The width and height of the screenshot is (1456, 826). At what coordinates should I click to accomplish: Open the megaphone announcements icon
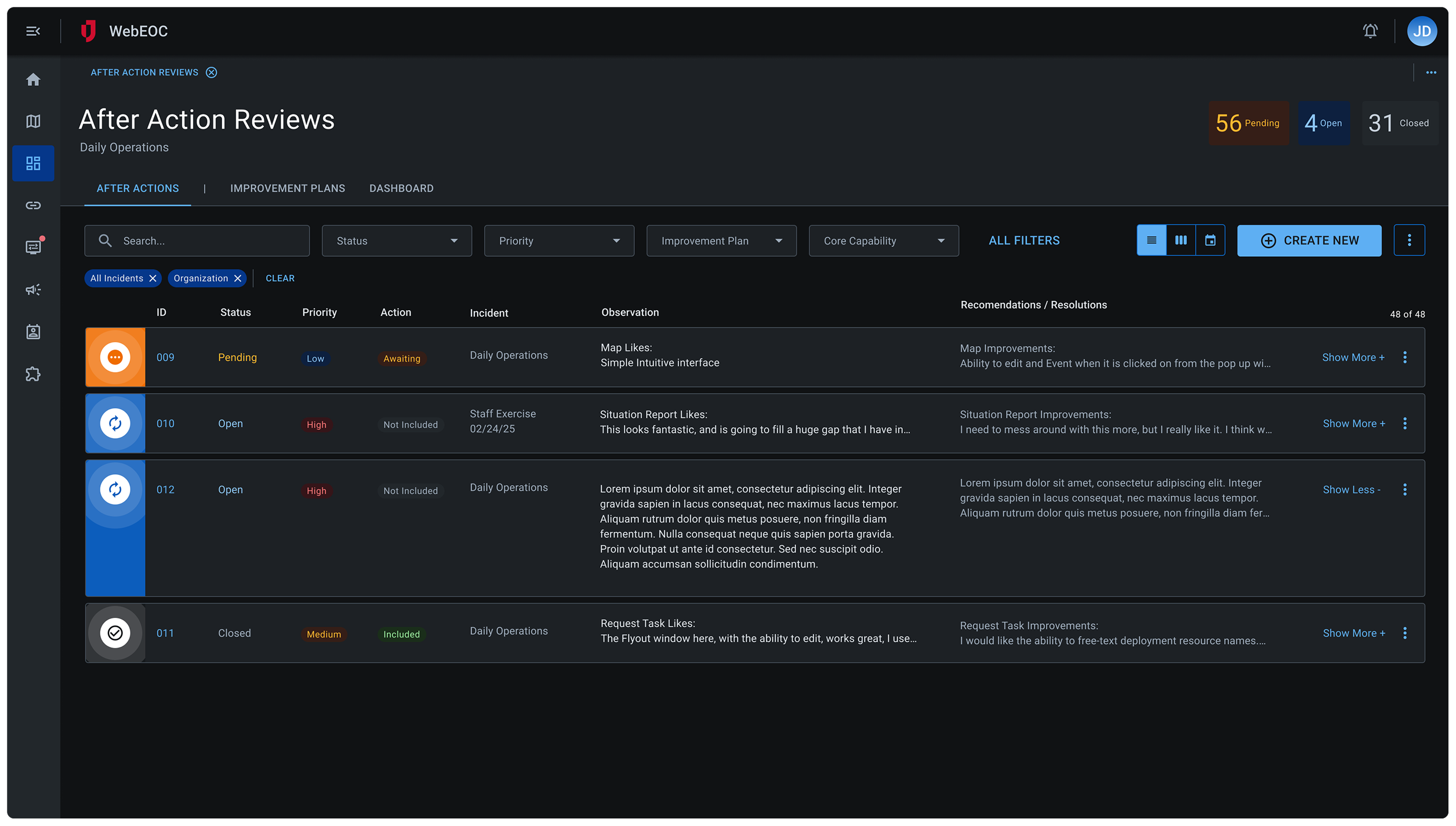[x=33, y=289]
